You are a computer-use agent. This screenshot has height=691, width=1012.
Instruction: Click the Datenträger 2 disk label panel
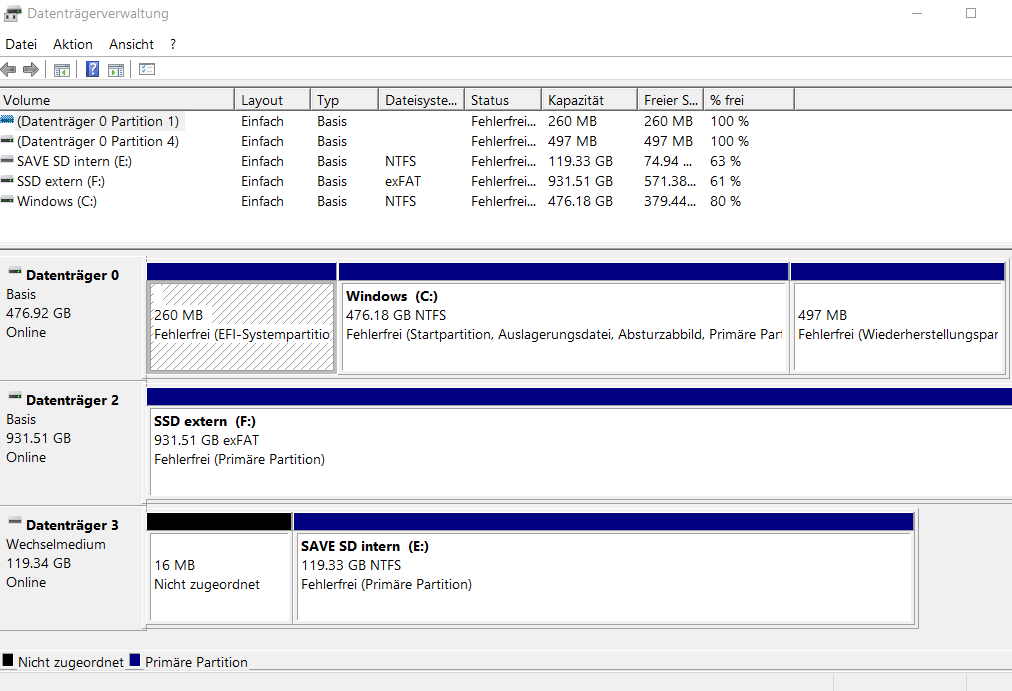71,443
